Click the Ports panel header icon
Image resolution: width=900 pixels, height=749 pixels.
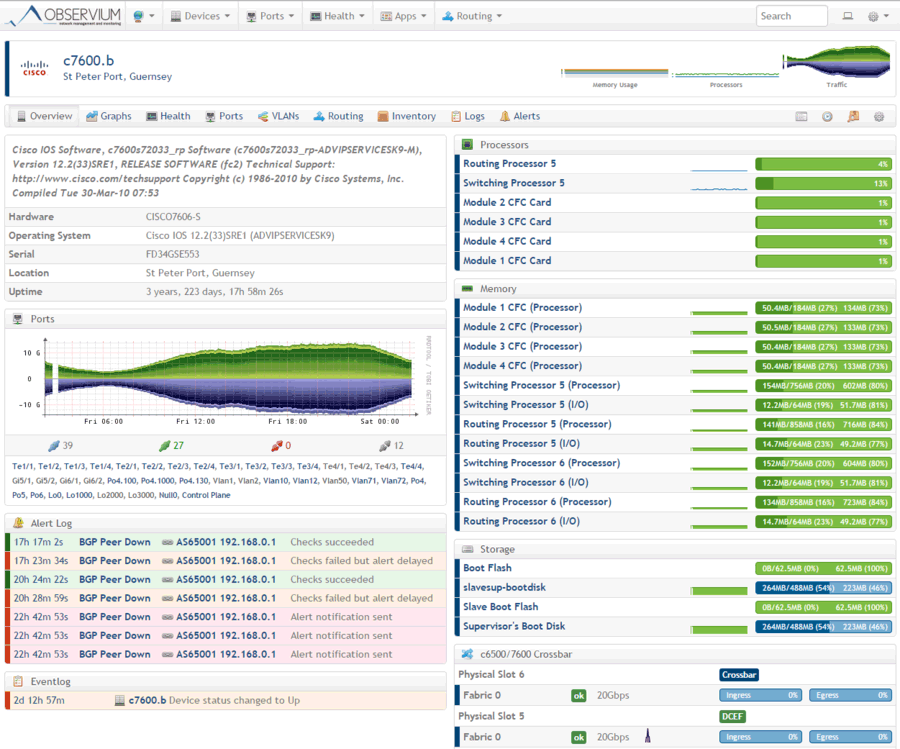pyautogui.click(x=18, y=319)
